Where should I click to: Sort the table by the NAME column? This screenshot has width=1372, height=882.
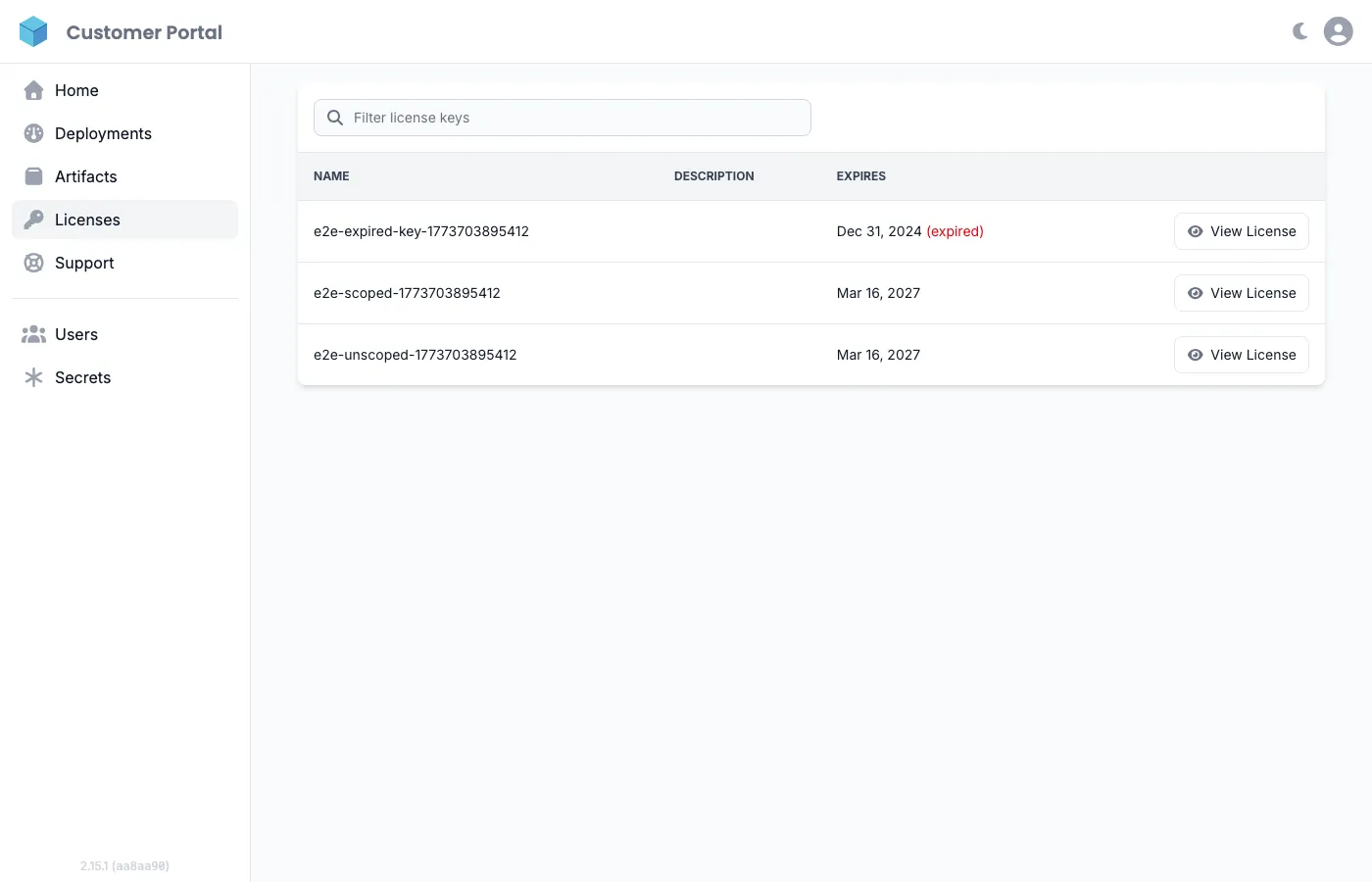(x=331, y=176)
